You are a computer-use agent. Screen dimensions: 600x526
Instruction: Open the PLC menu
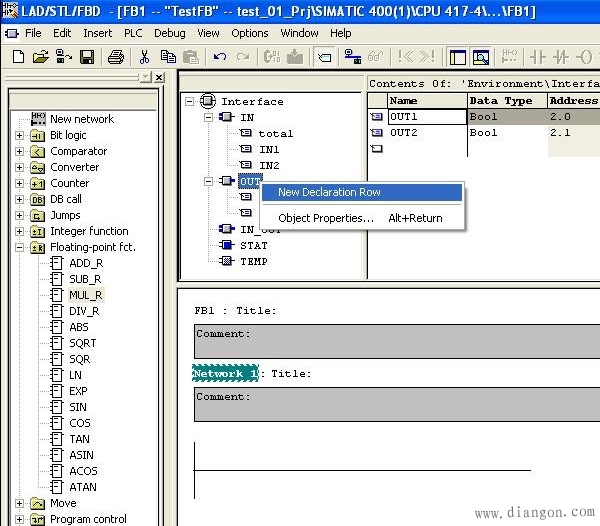coord(133,33)
